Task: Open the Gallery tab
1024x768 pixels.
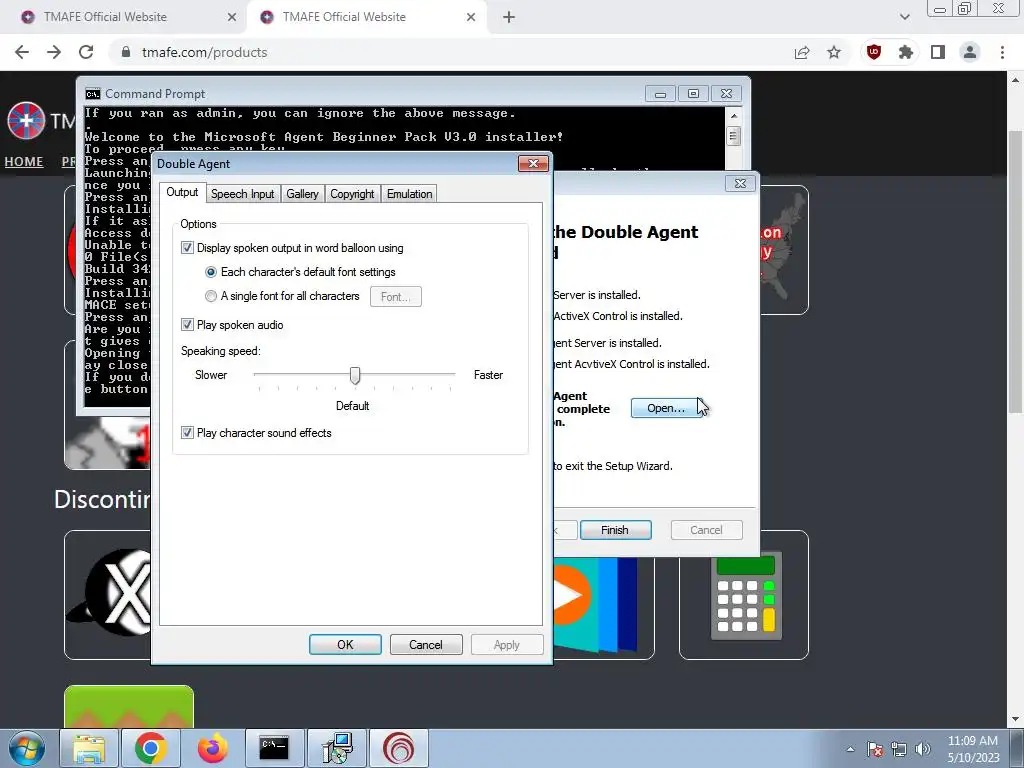Action: [302, 194]
